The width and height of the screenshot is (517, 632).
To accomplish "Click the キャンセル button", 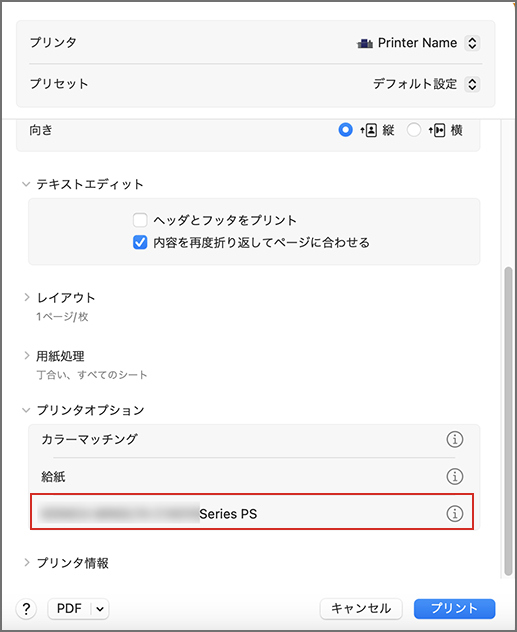I will point(361,609).
